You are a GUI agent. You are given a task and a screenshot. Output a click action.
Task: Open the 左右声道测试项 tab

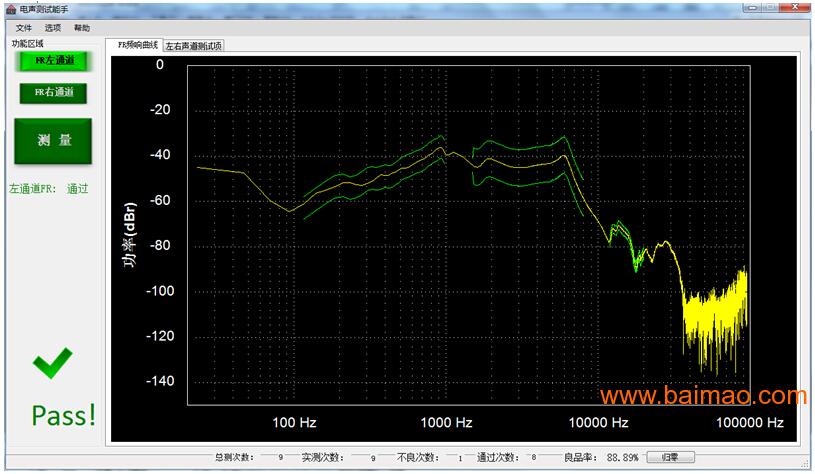click(194, 46)
